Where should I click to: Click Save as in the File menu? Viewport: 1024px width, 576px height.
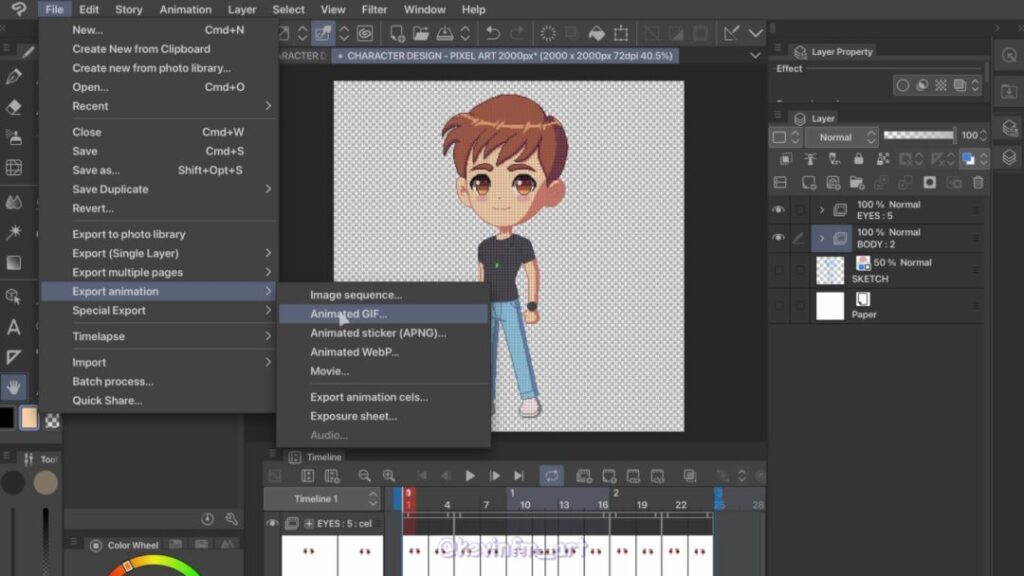(96, 170)
